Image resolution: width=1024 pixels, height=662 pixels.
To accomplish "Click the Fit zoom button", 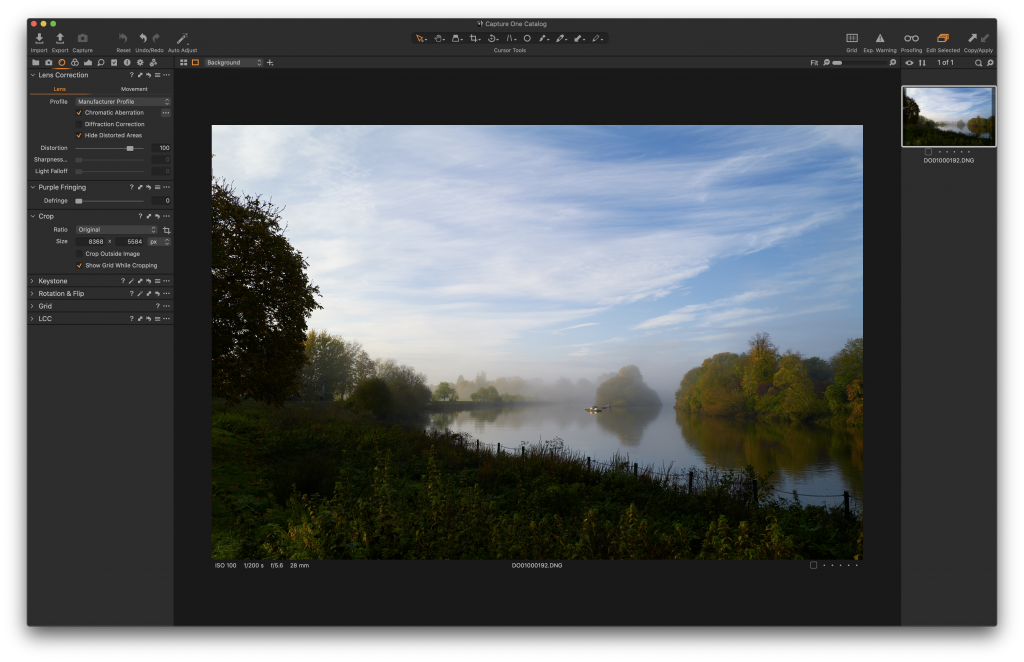I will (x=814, y=63).
